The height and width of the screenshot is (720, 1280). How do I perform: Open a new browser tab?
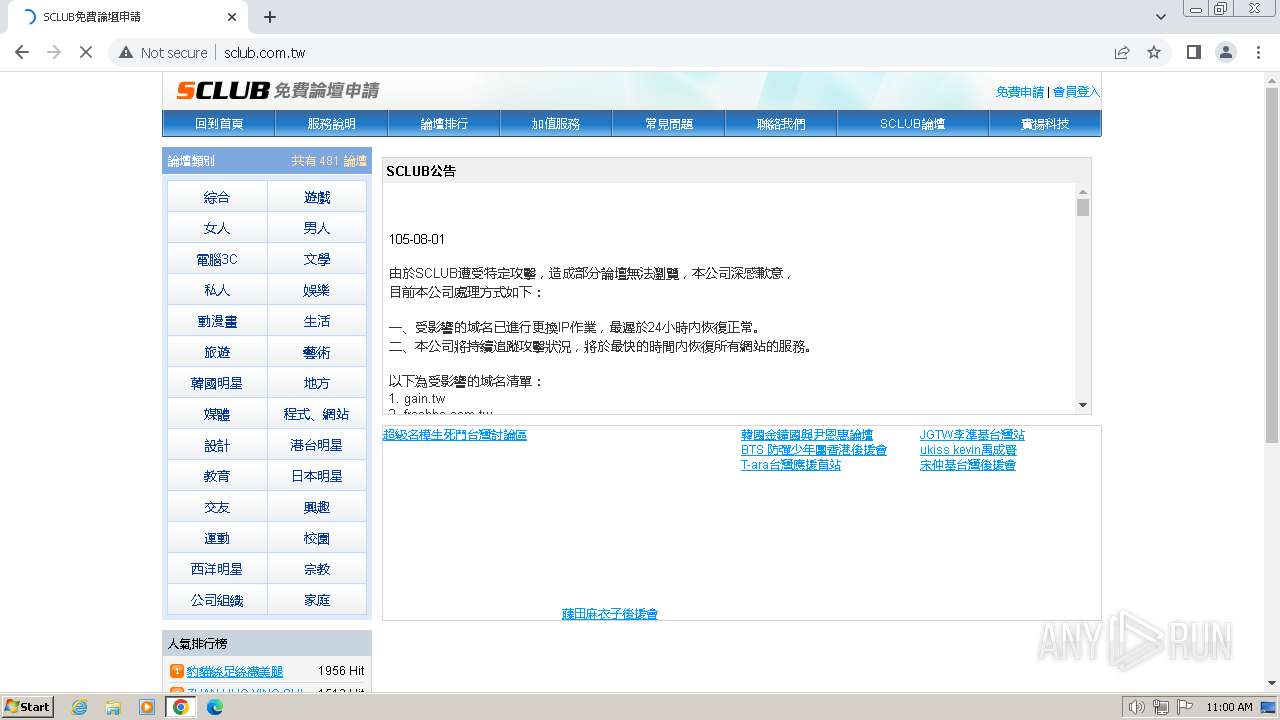(270, 17)
